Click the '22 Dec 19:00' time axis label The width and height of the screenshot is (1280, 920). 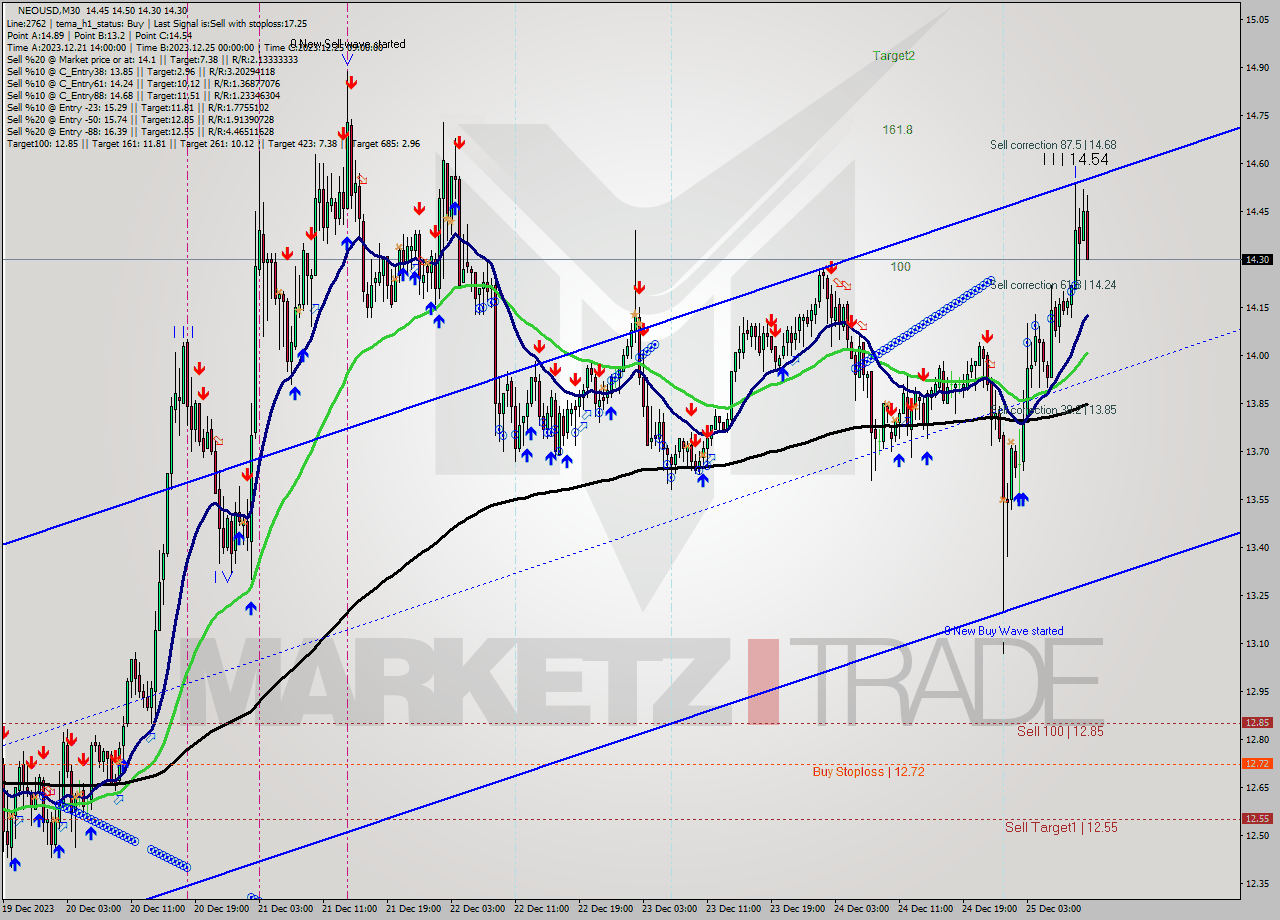606,909
